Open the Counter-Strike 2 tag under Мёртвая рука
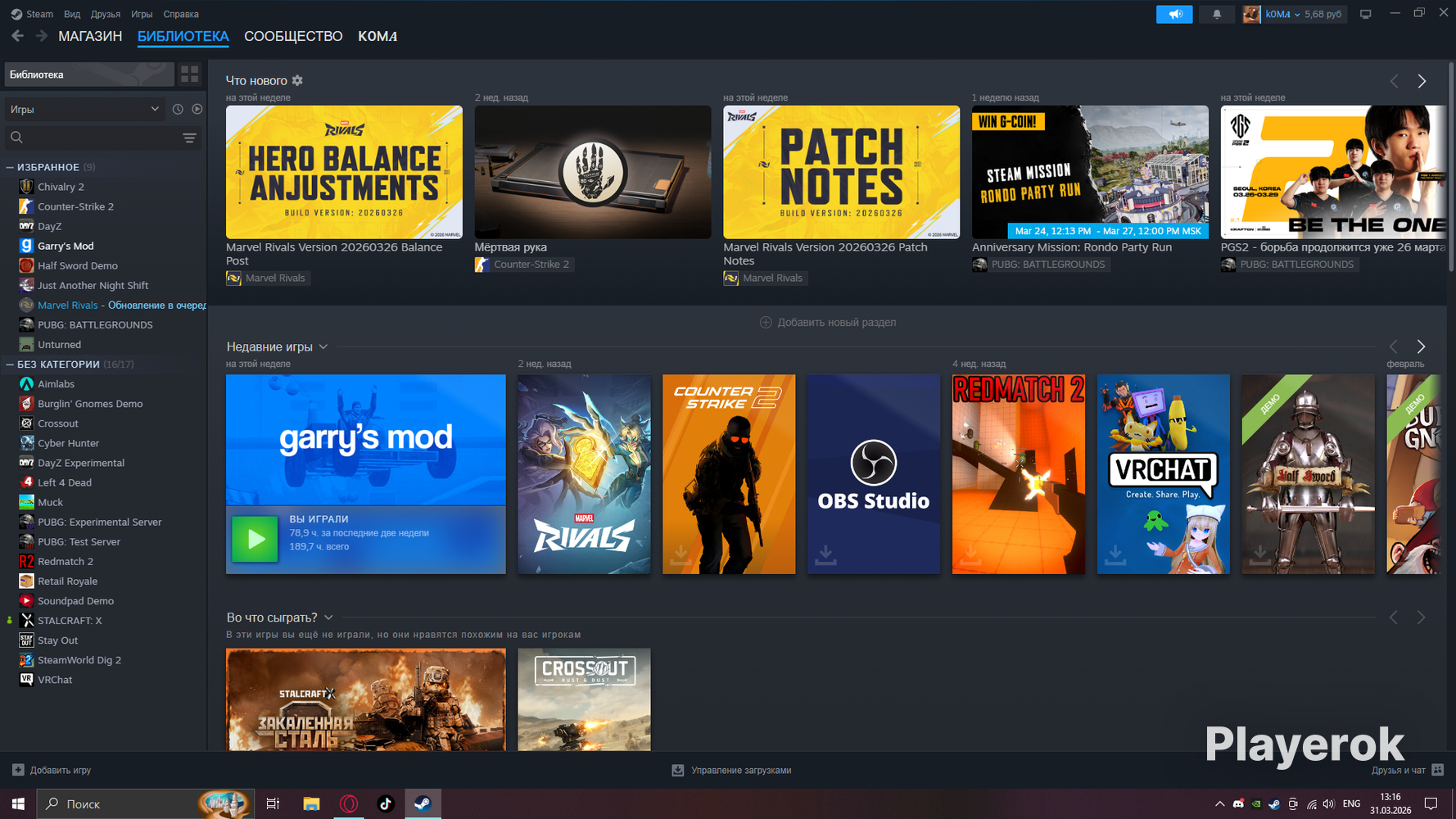 [523, 265]
